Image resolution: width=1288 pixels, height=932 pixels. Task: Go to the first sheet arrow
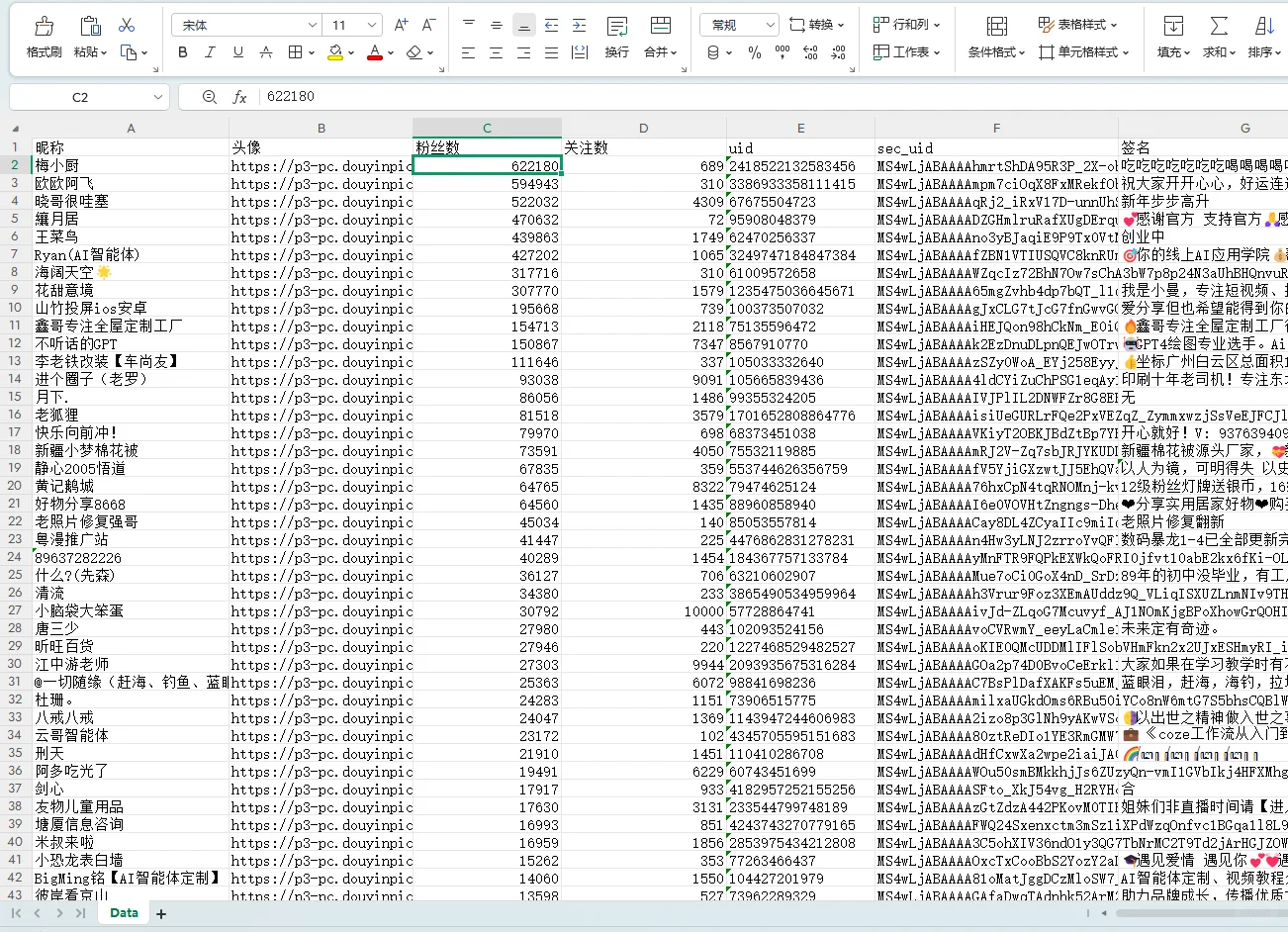pyautogui.click(x=16, y=913)
